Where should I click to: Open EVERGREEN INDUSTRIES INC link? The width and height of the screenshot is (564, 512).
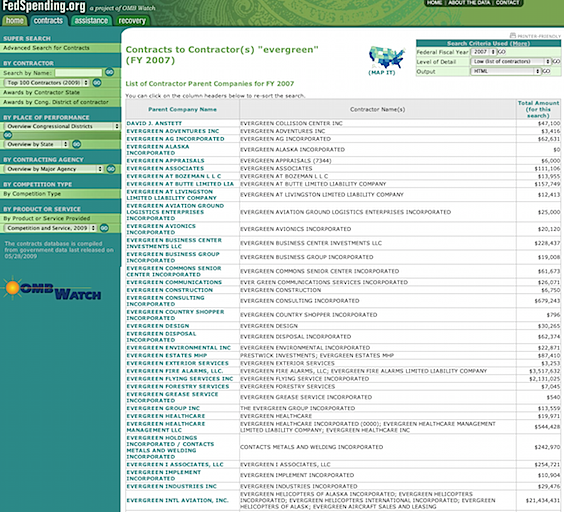(172, 486)
